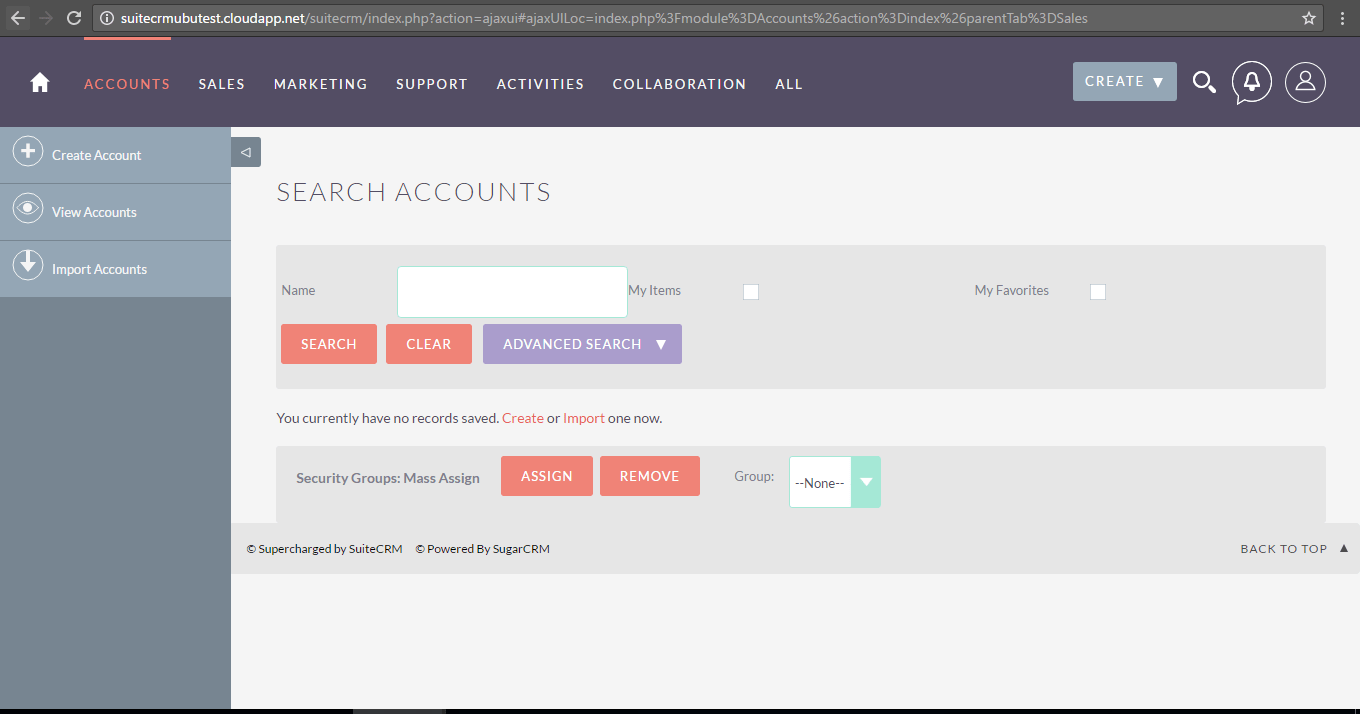1360x714 pixels.
Task: Go to the home icon in navbar
Action: tap(40, 83)
